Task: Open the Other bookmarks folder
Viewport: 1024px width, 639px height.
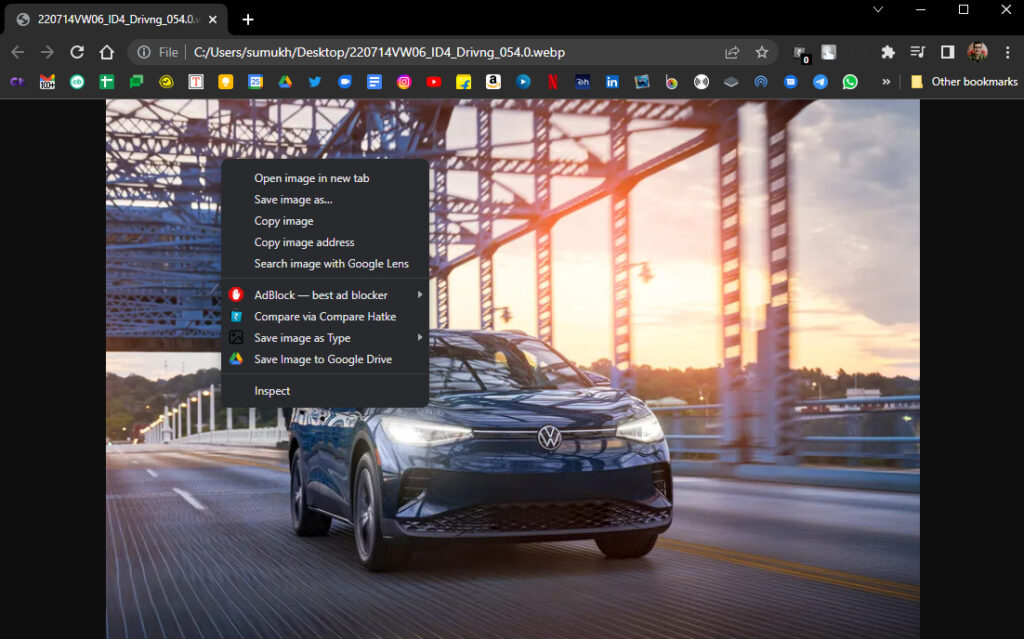Action: pos(965,82)
